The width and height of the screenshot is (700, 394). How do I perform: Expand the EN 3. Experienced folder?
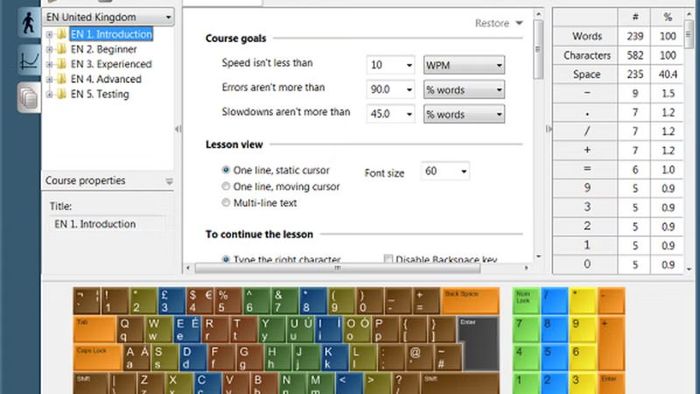[x=50, y=64]
